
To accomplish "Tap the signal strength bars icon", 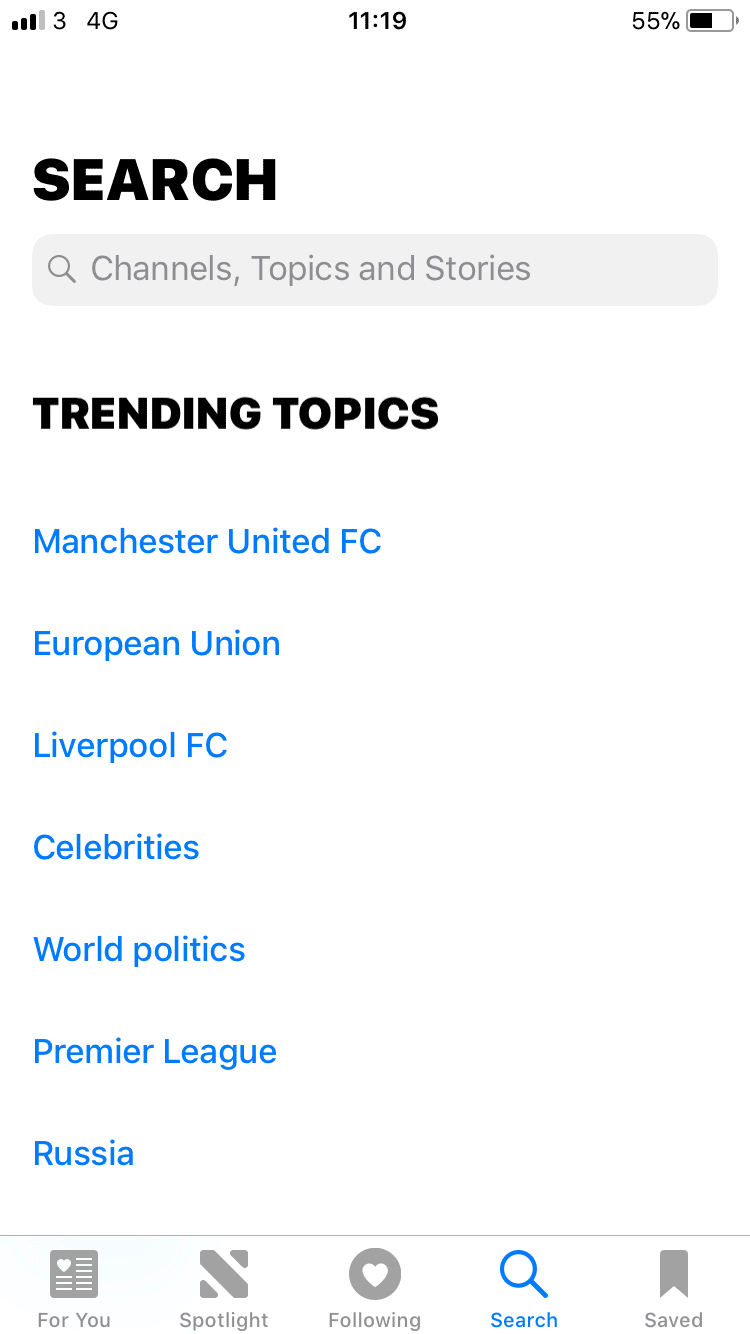I will point(29,21).
